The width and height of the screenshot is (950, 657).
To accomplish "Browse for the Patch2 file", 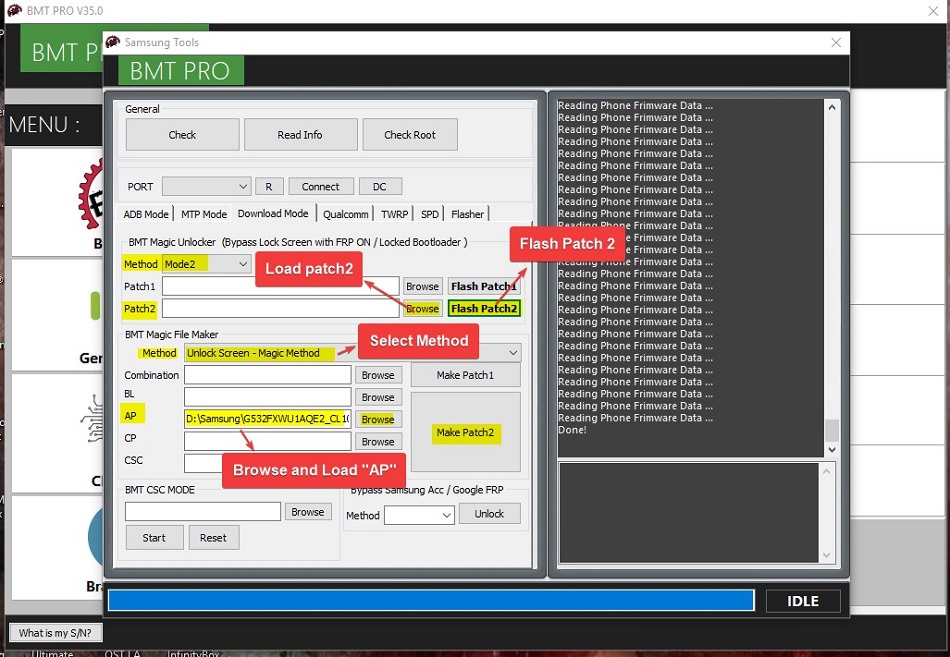I will coord(422,308).
